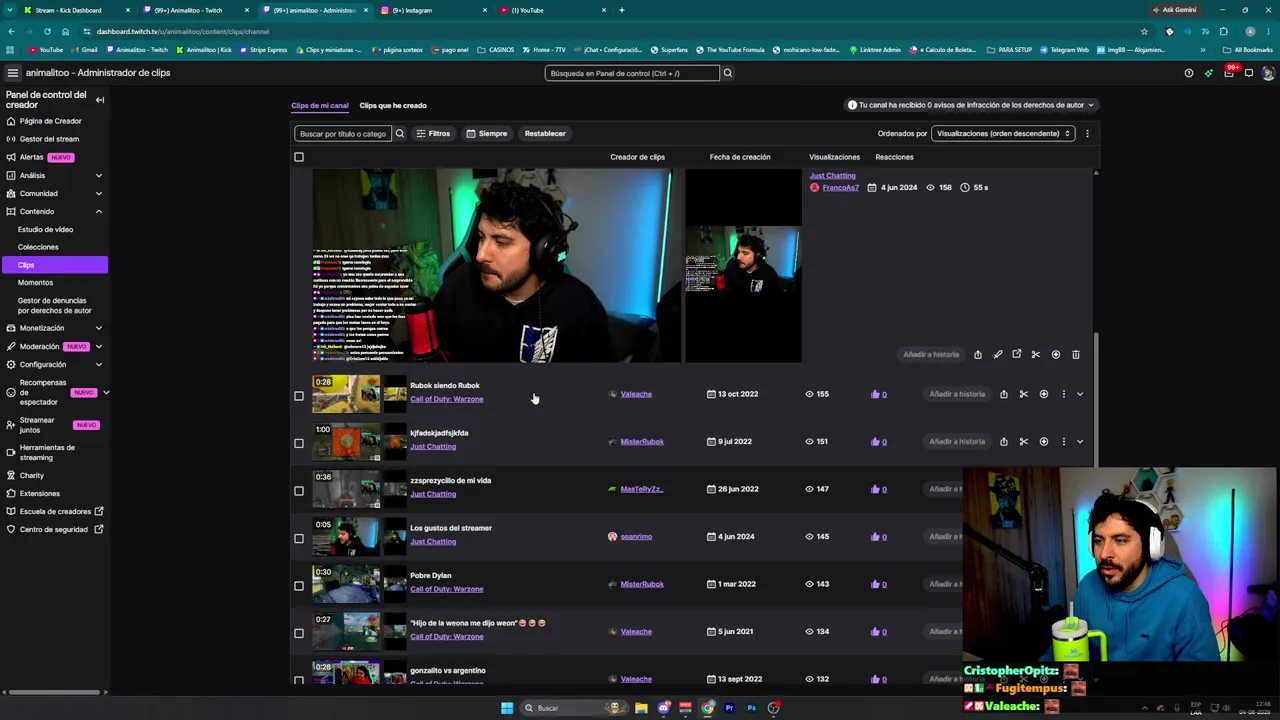Expand the Rubok siendo Rubok row chevron

point(1080,394)
